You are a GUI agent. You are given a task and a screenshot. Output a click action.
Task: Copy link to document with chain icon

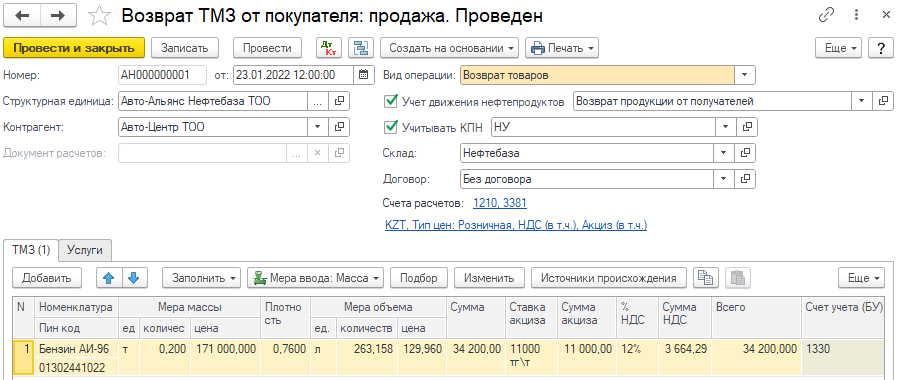pos(826,15)
